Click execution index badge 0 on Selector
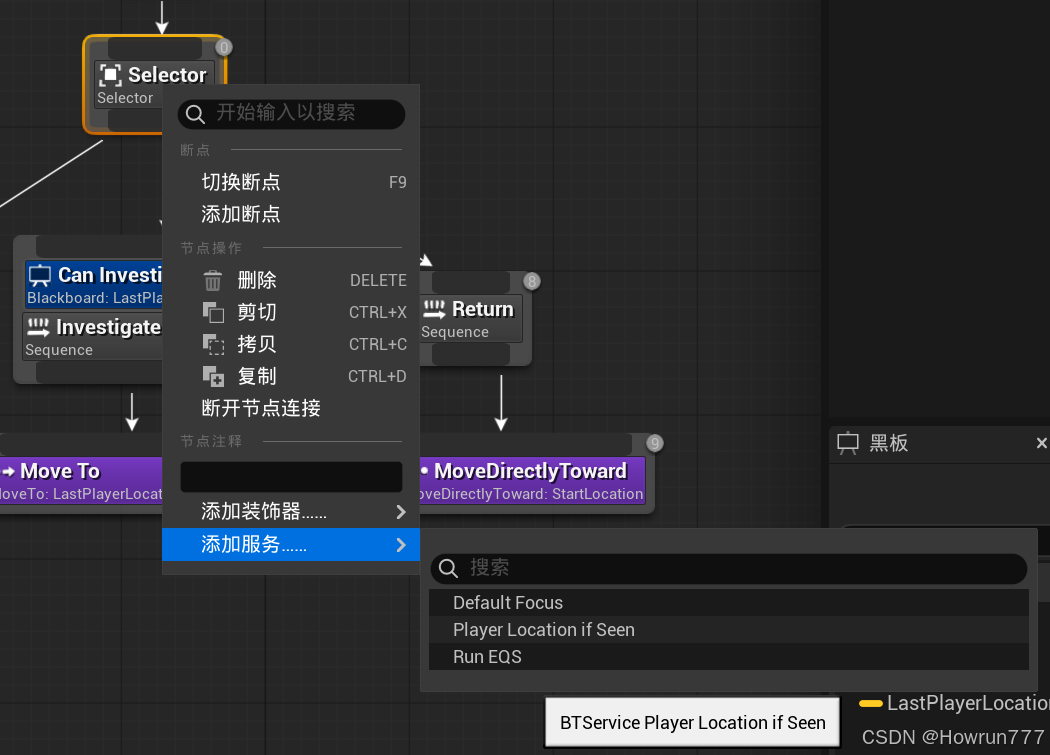The image size is (1050, 755). tap(224, 48)
